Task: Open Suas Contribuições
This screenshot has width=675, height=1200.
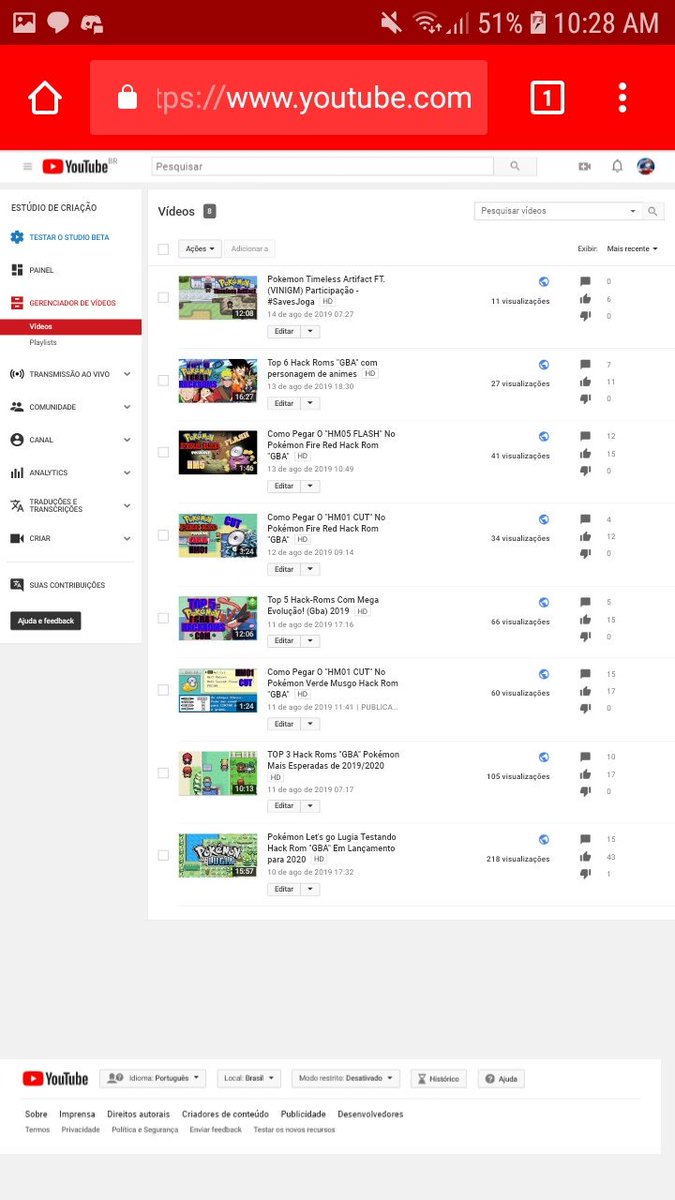Action: pyautogui.click(x=67, y=585)
